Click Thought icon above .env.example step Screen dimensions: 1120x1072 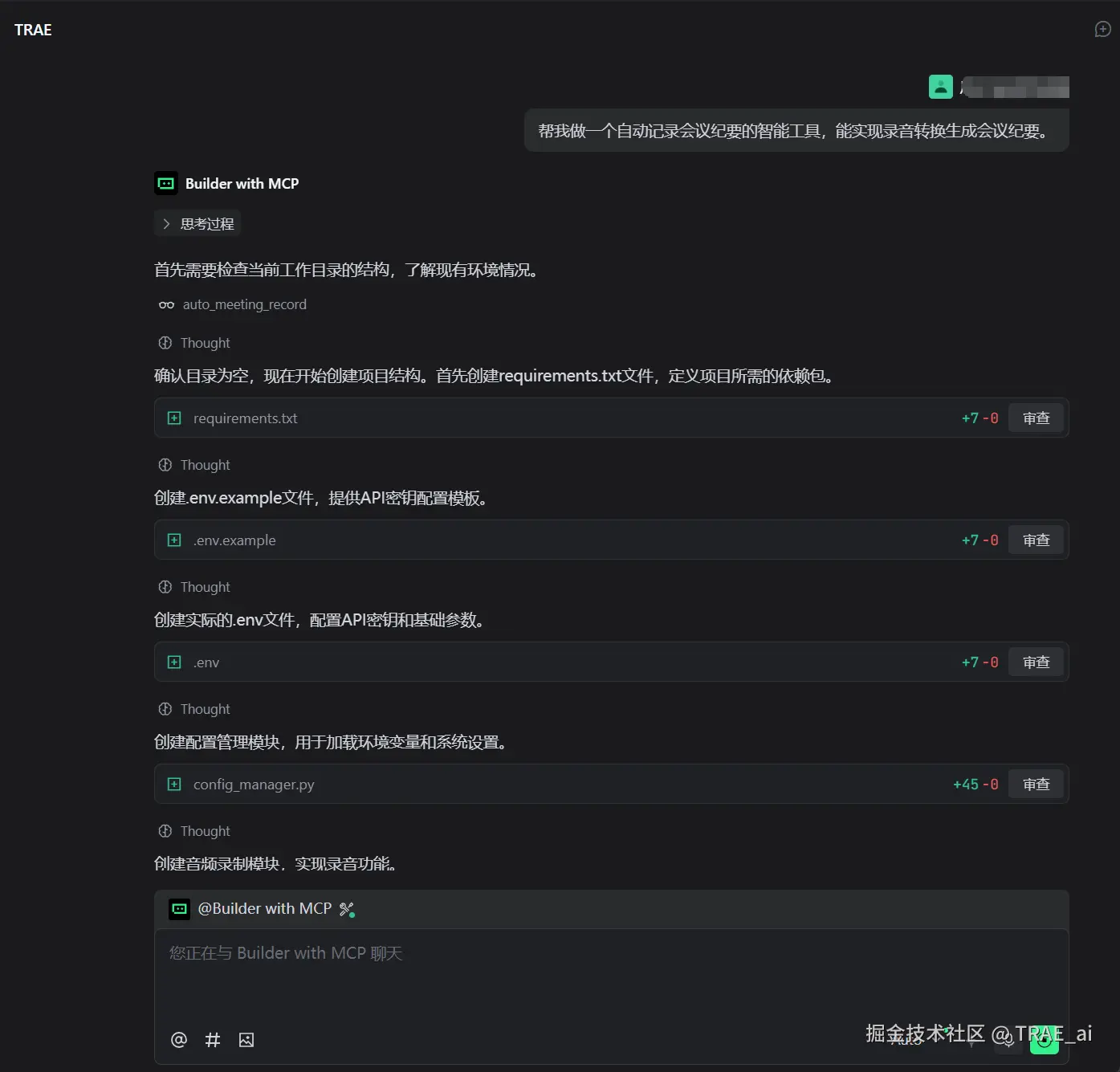[x=165, y=465]
